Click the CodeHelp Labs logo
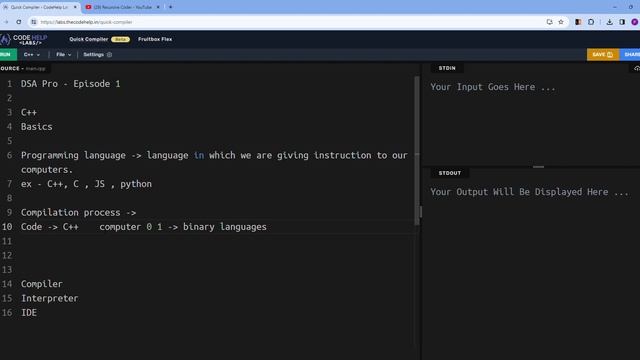 pos(24,40)
